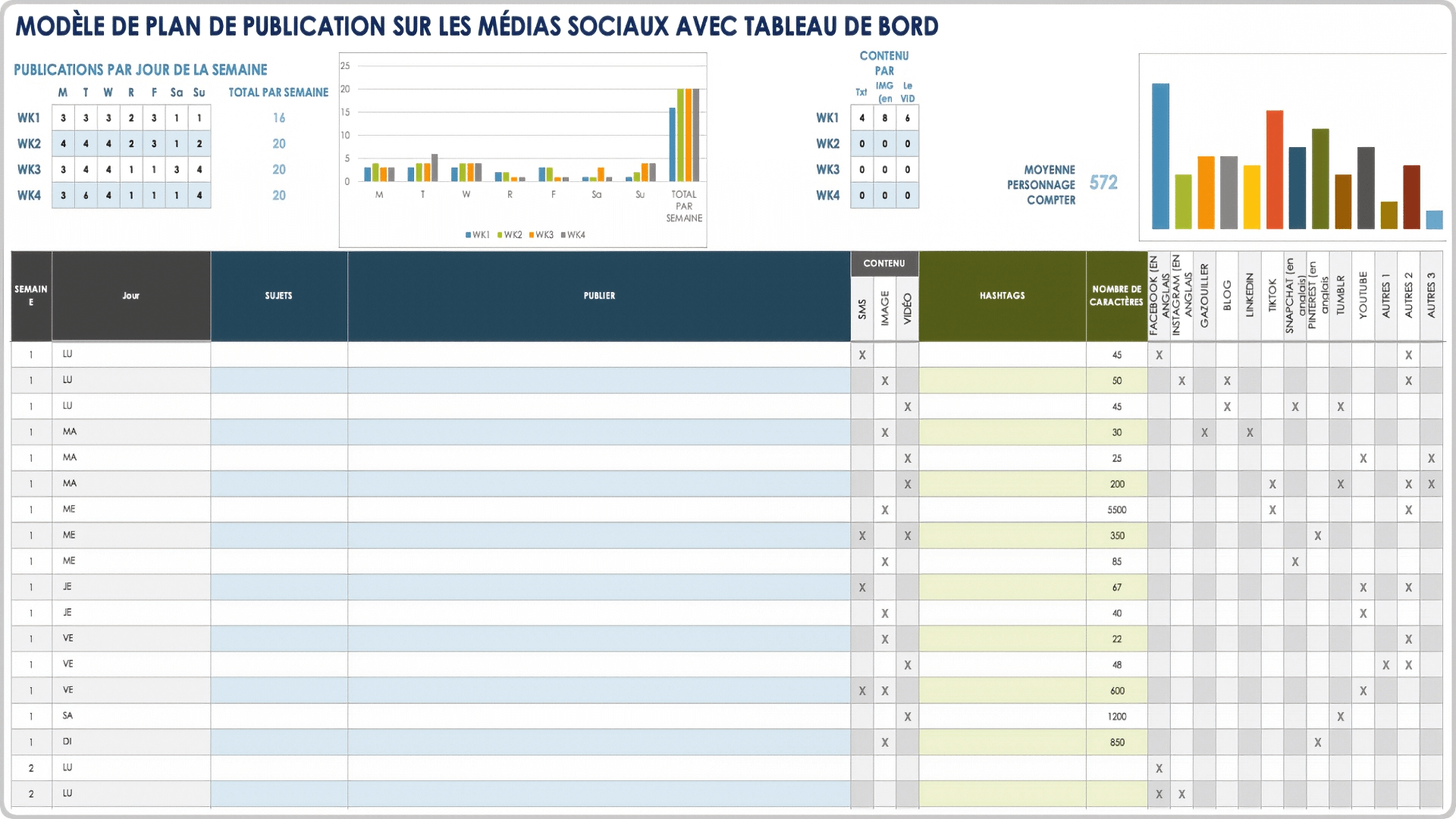Click the olive green bar in the platform chart
This screenshot has height=819, width=1456.
1320,179
